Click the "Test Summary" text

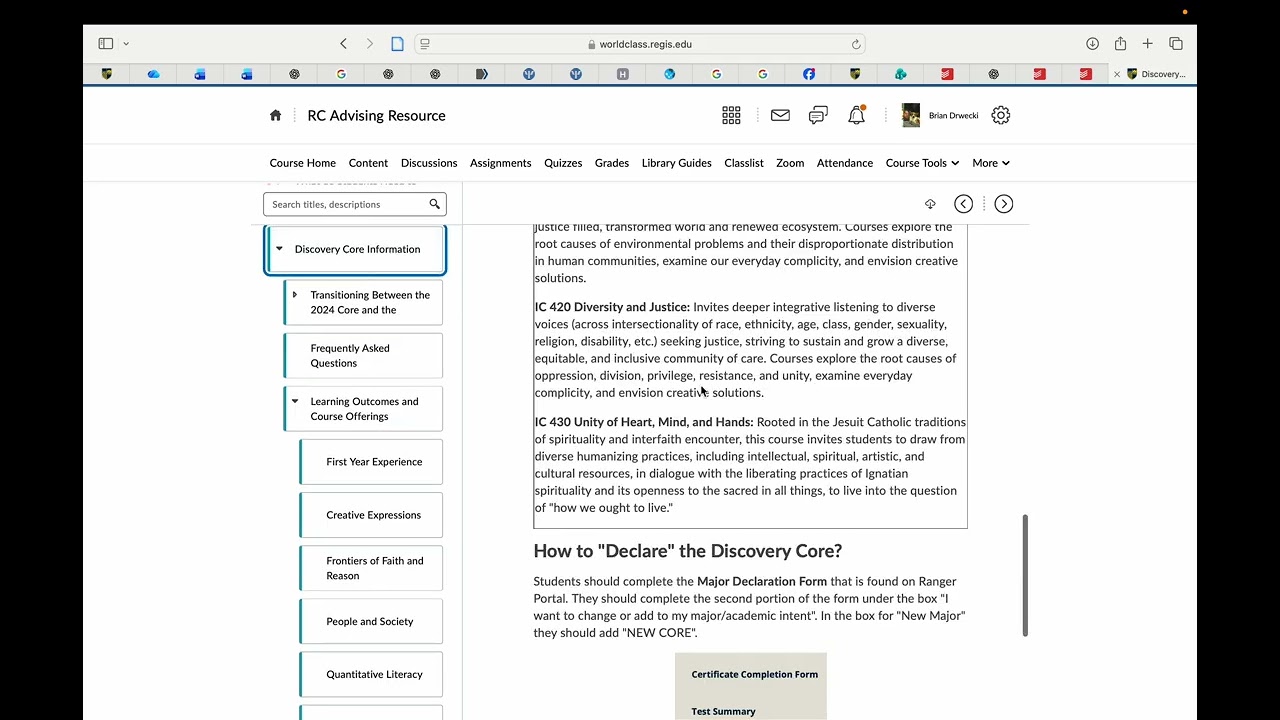[x=723, y=712]
